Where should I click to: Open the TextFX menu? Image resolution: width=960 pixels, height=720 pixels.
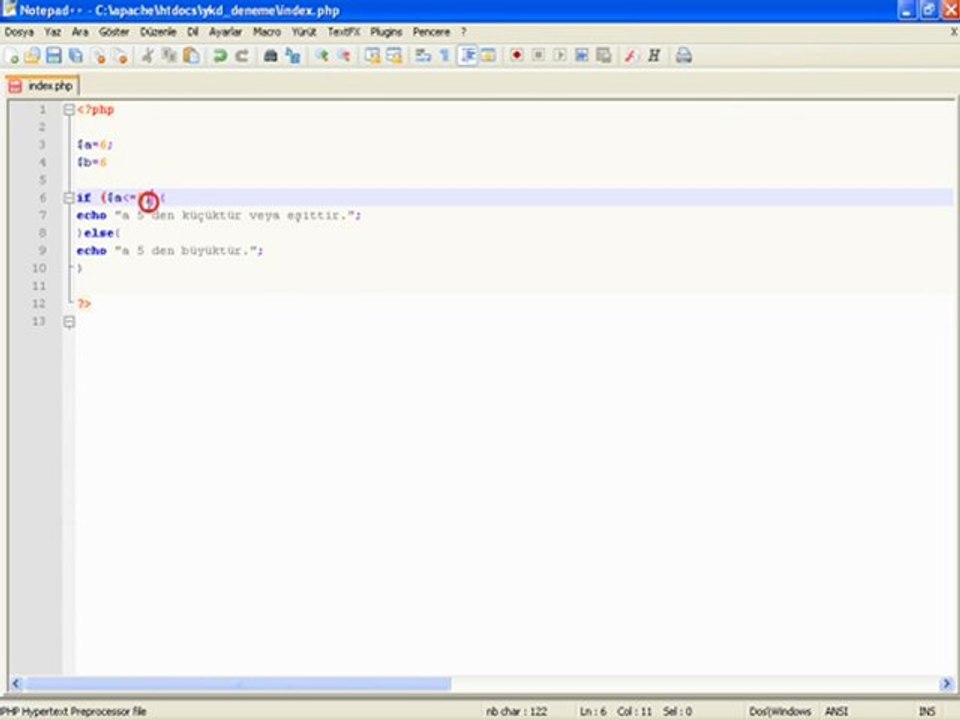343,32
